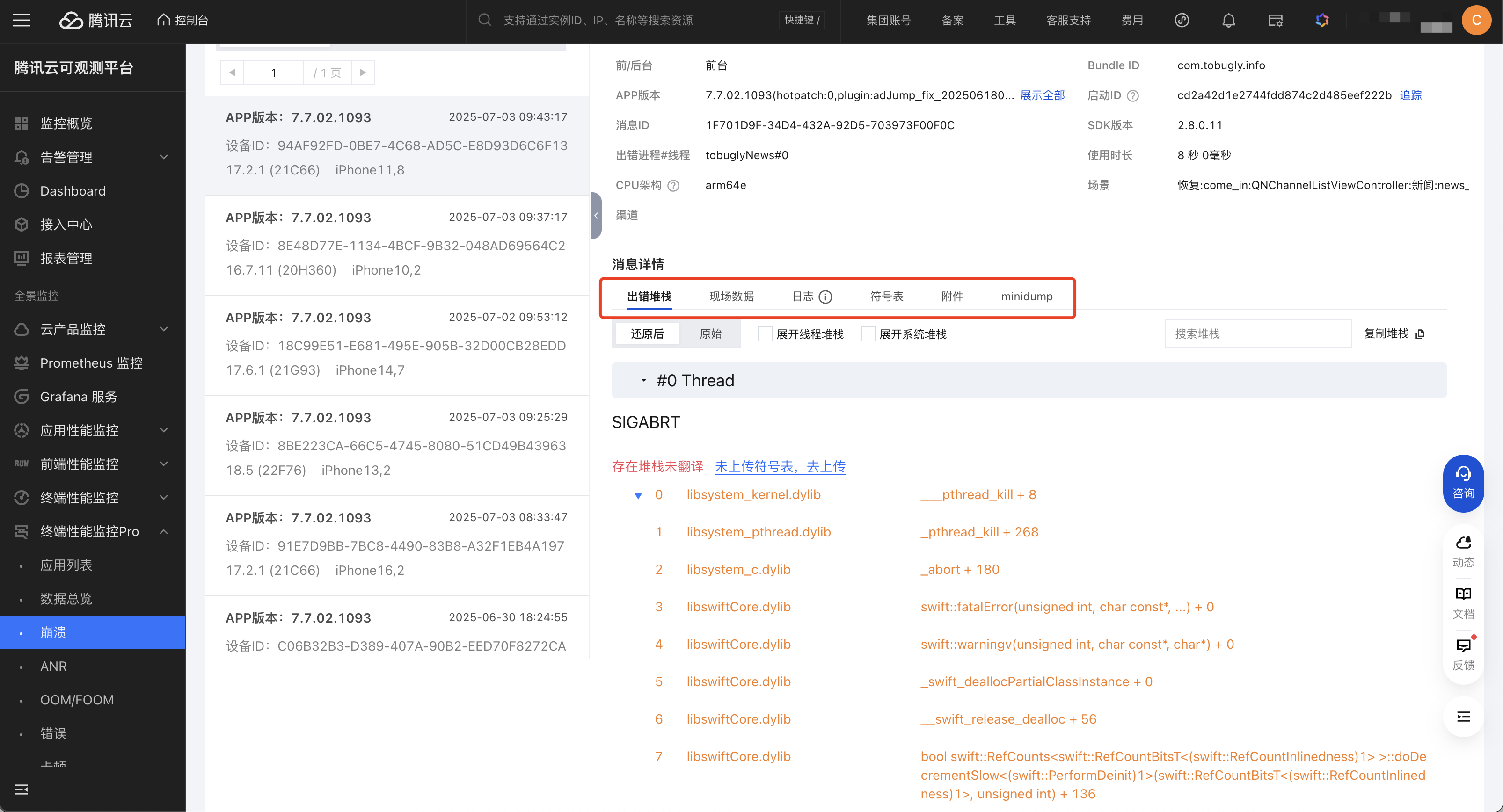Check 展开系统堆栈 checkbox
Image resolution: width=1503 pixels, height=812 pixels.
(868, 334)
